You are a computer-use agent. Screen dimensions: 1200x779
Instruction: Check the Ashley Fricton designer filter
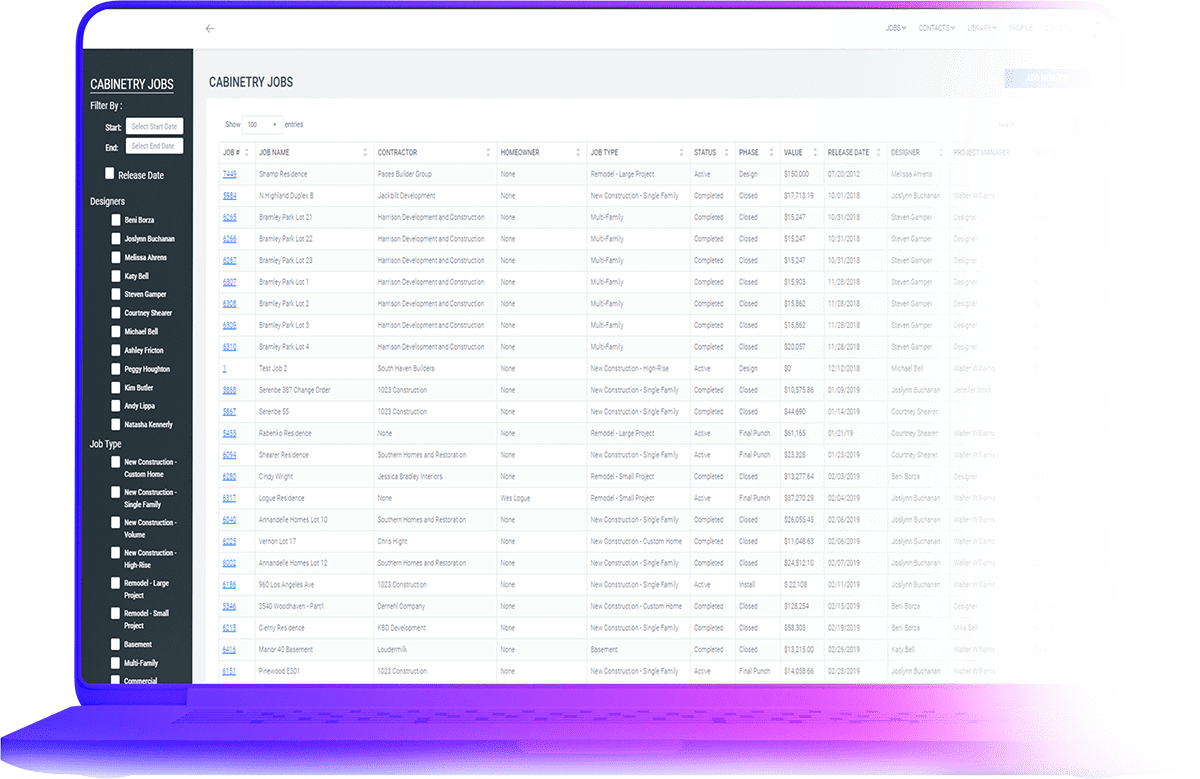pyautogui.click(x=116, y=350)
